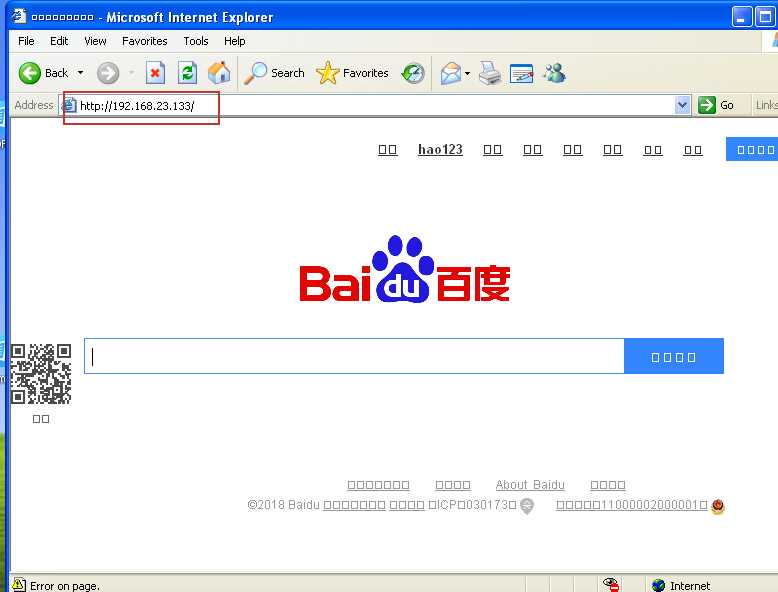The height and width of the screenshot is (592, 778).
Task: Click the Error on page warning icon
Action: [19, 585]
